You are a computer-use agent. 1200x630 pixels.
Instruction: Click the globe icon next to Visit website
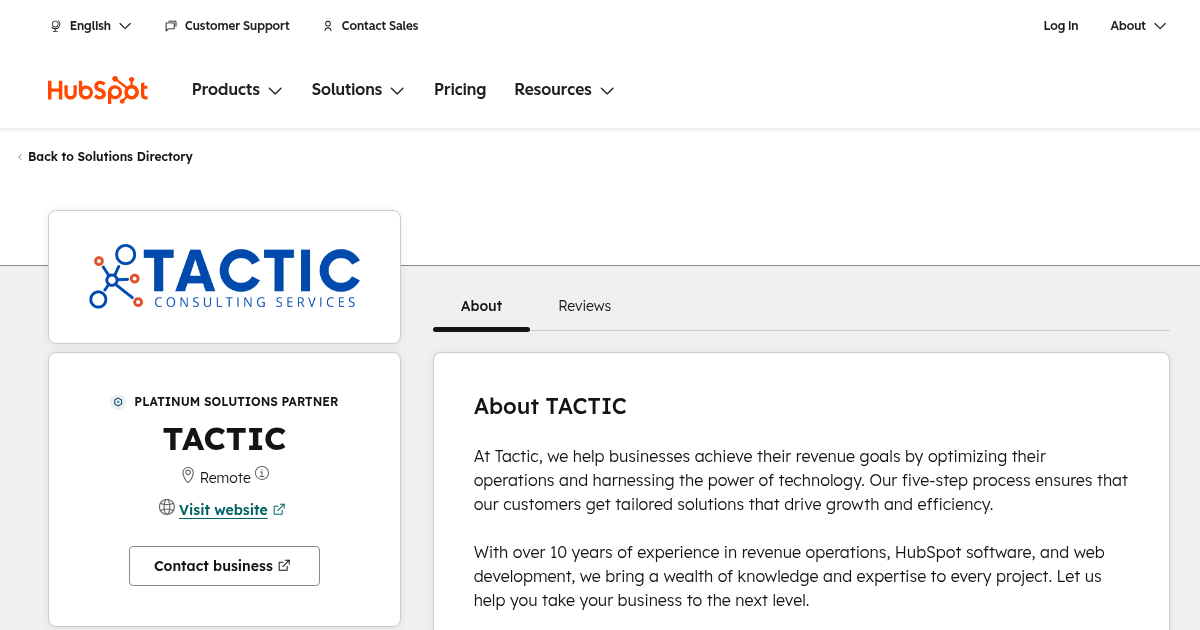[167, 507]
